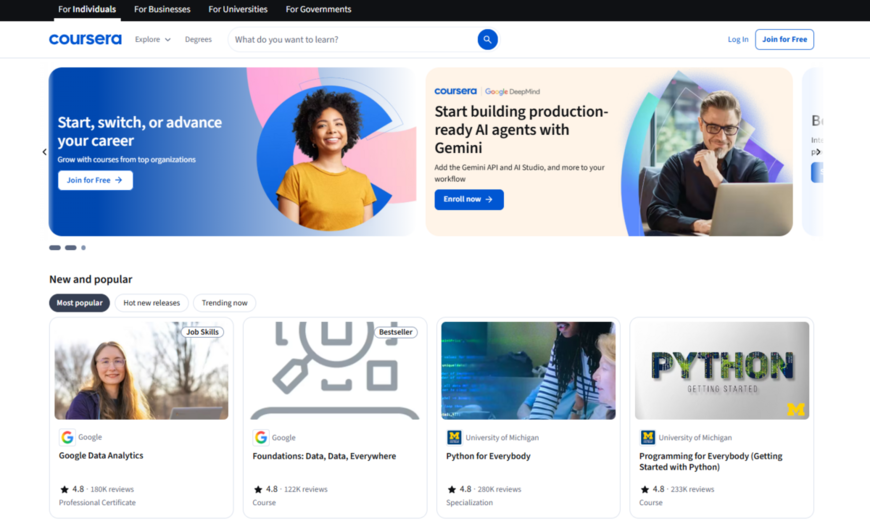This screenshot has height=524, width=870.
Task: Click Google DeepMind logo on Gemini banner
Action: 512,92
